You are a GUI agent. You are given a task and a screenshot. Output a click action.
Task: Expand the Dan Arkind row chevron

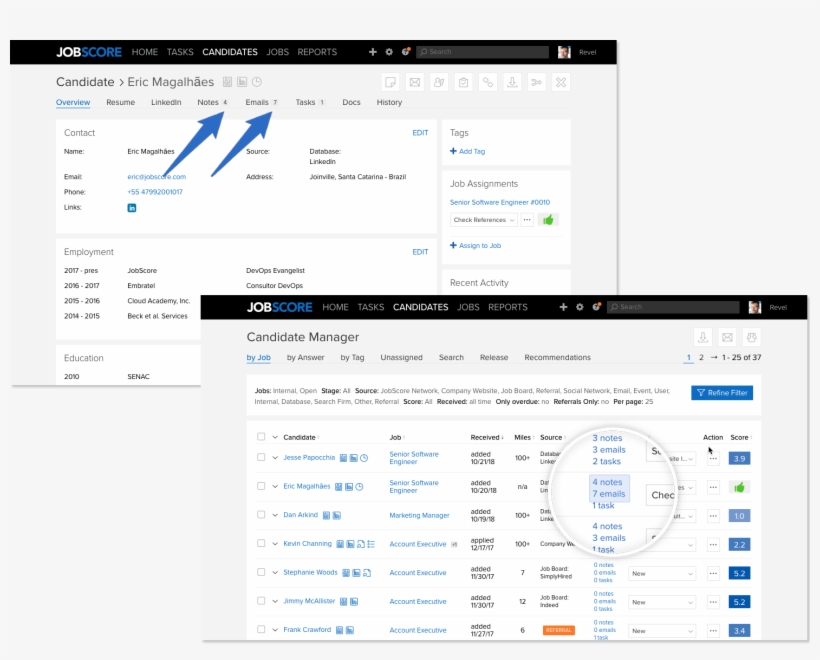click(x=275, y=515)
